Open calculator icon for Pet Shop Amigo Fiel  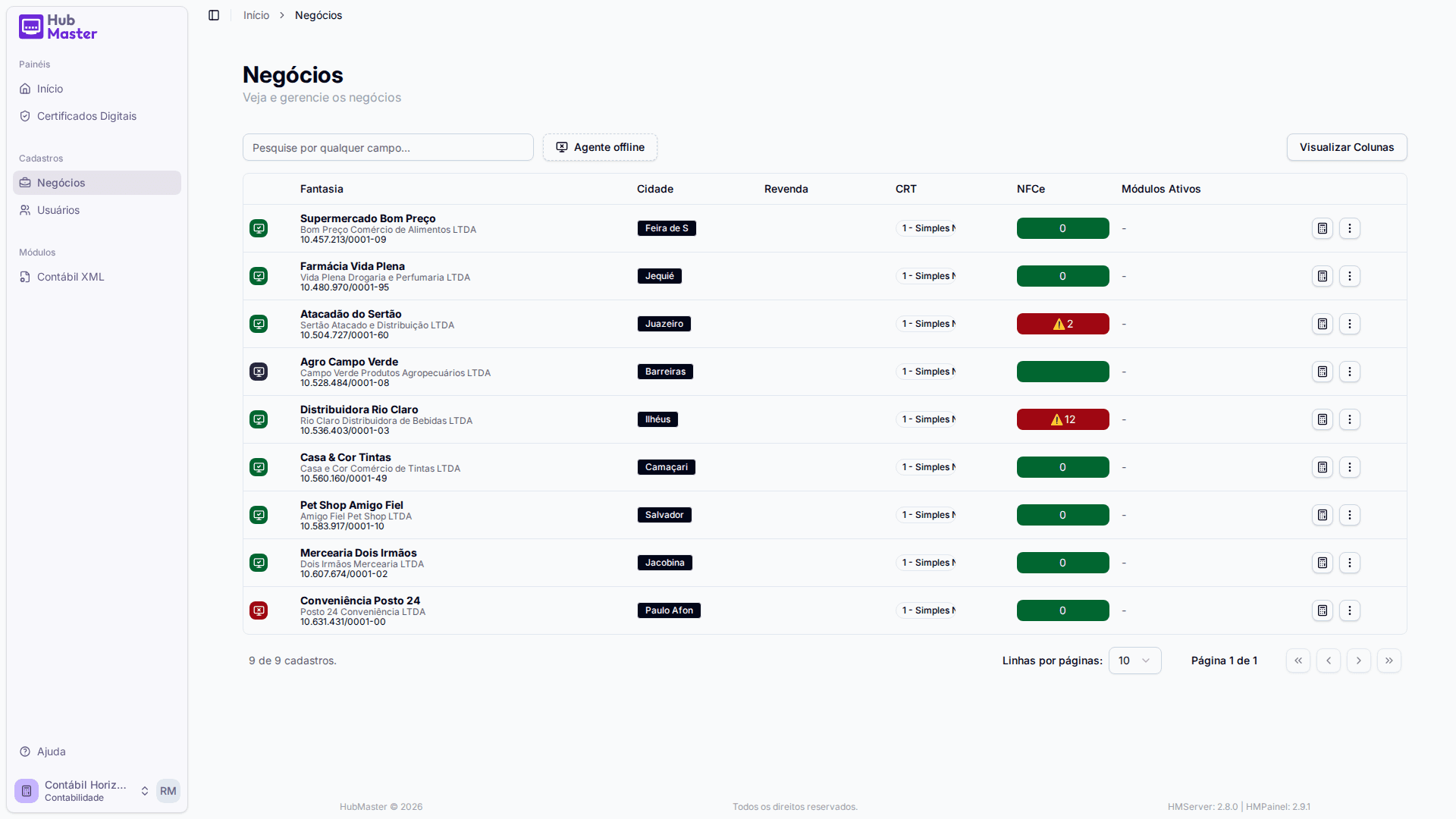tap(1323, 515)
